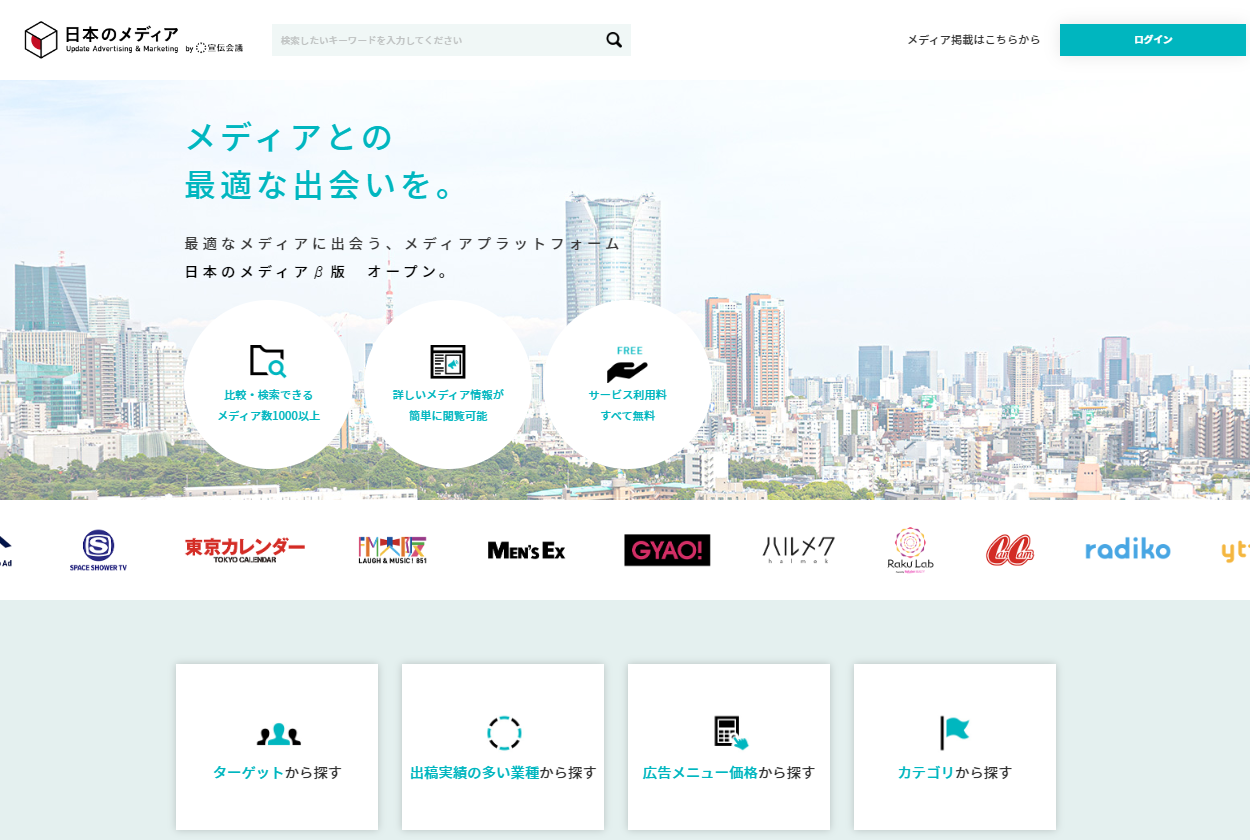Click the メディア掲載はこちらから link
Viewport: 1250px width, 840px height.
click(972, 40)
